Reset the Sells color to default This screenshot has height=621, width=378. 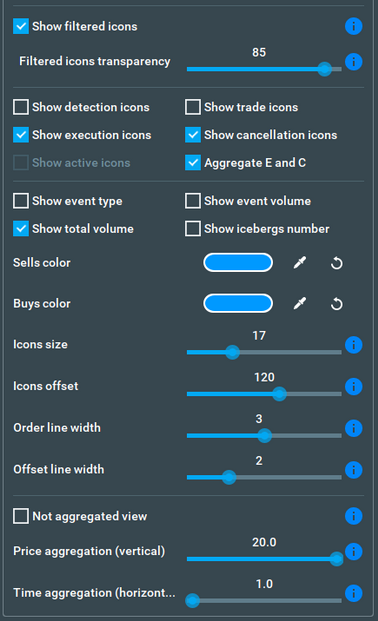click(337, 263)
